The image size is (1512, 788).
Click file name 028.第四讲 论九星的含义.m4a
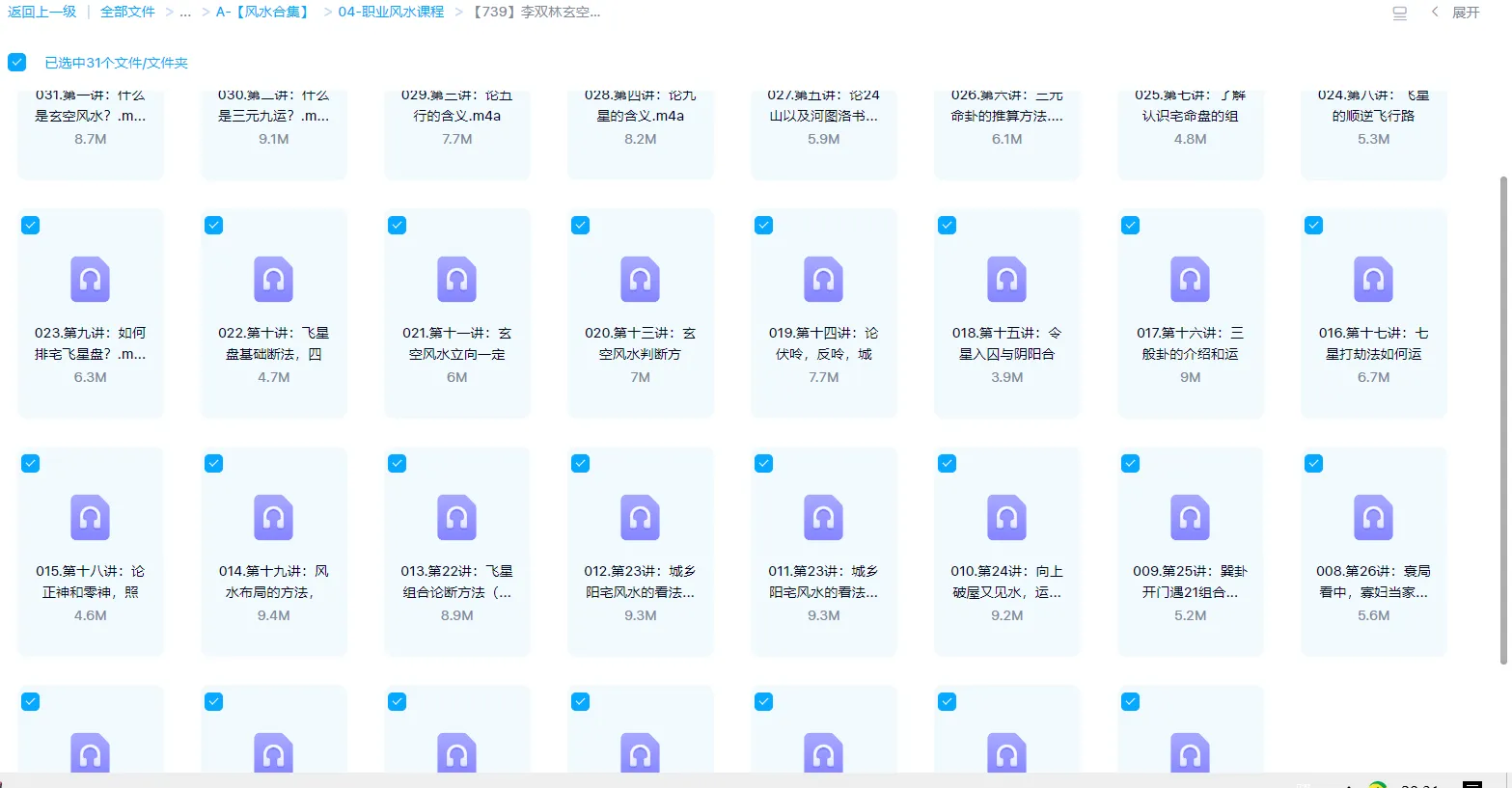641,105
